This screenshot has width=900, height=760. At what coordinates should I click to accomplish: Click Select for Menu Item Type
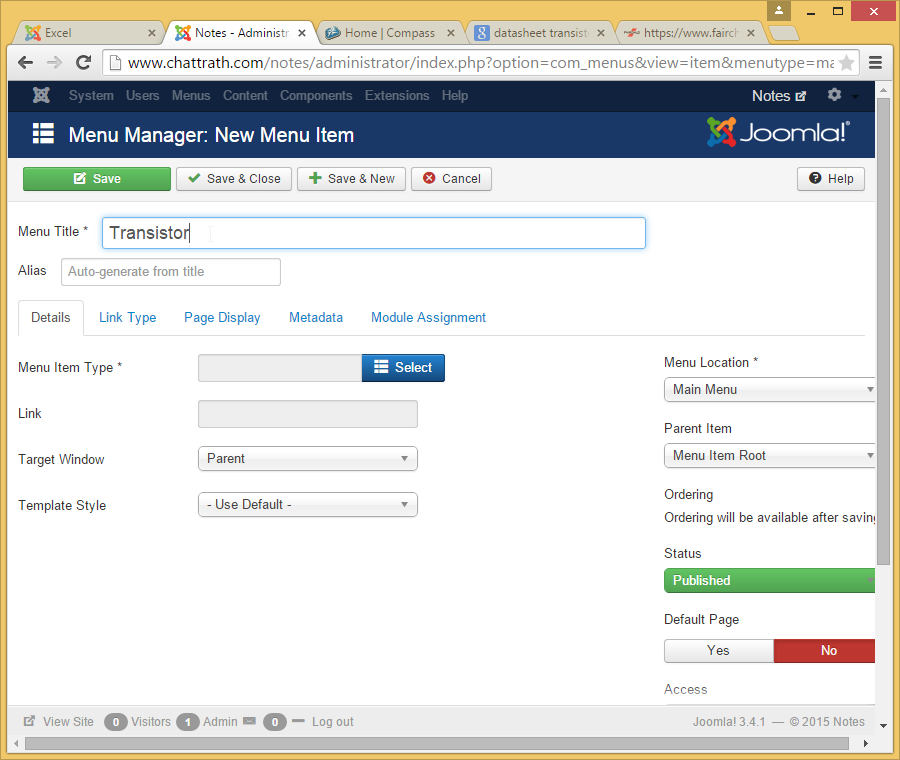[x=403, y=367]
